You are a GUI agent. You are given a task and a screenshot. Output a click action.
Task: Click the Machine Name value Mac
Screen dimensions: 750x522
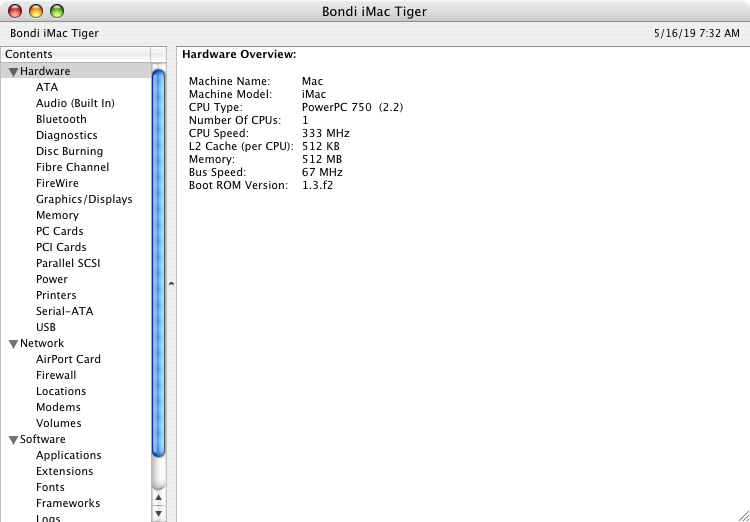click(x=312, y=81)
